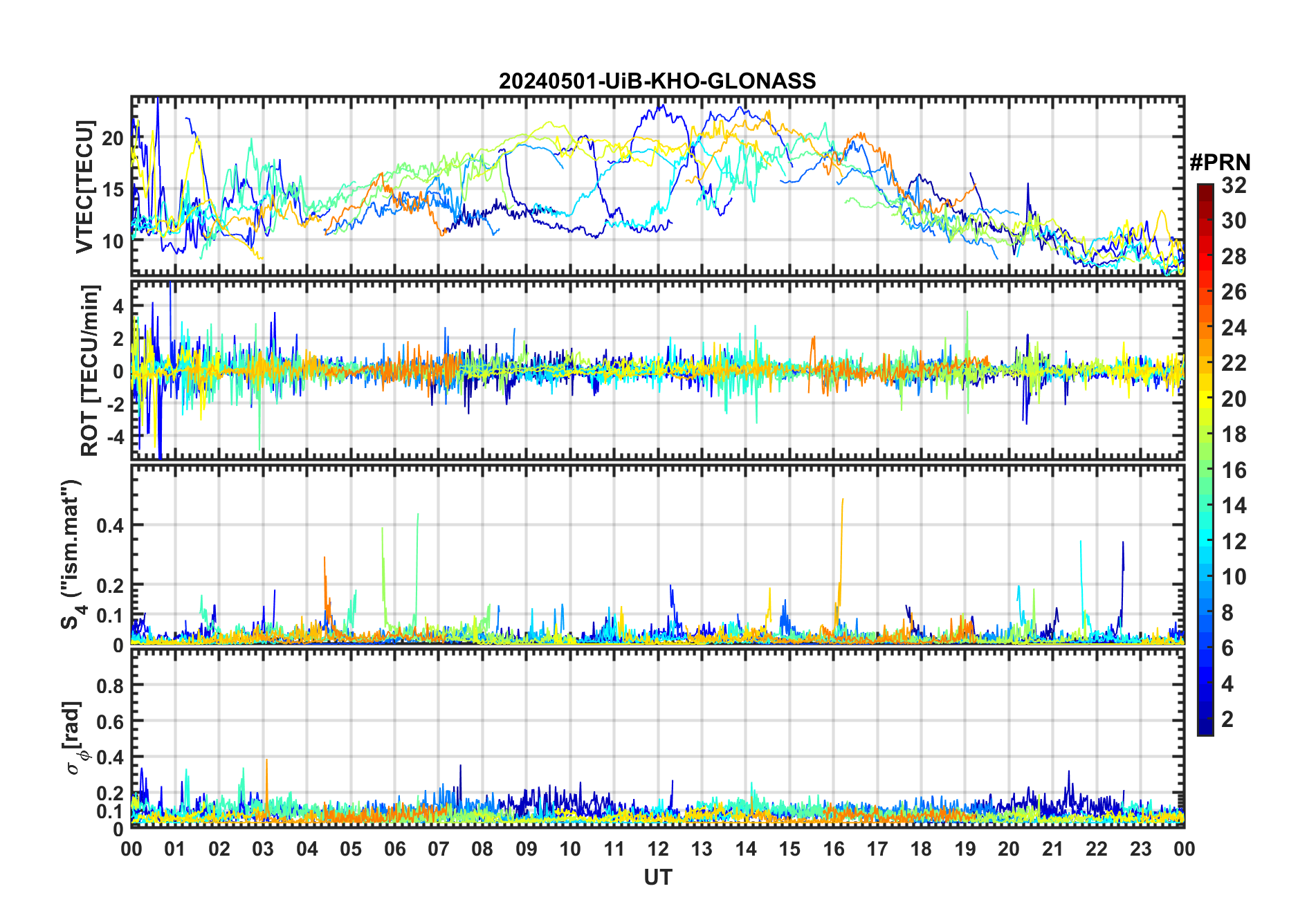Image resolution: width=1316 pixels, height=920 pixels.
Task: Click the 20 tick on the VTEC axis
Action: pos(113,138)
